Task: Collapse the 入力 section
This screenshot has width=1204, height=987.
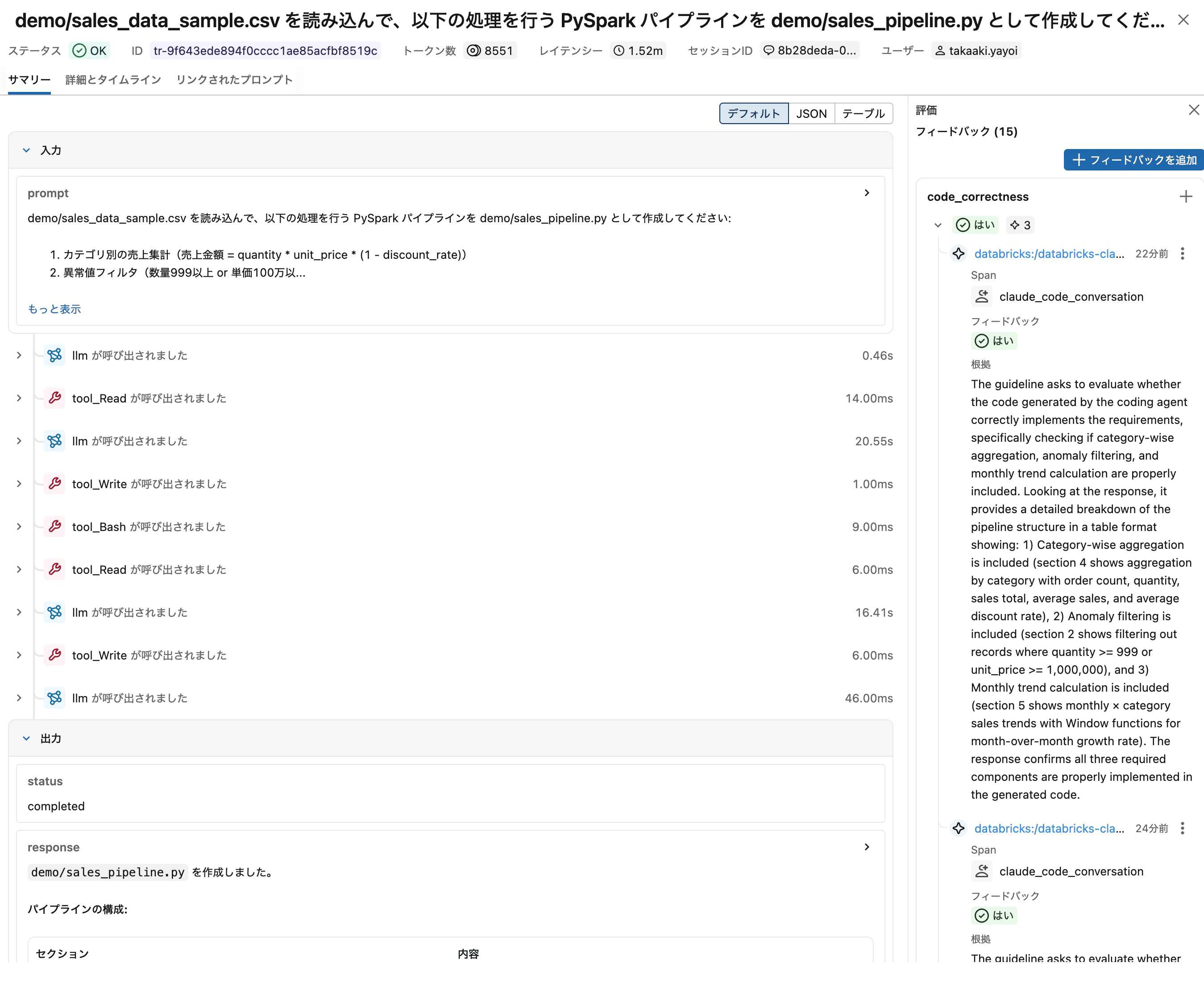Action: pyautogui.click(x=26, y=150)
